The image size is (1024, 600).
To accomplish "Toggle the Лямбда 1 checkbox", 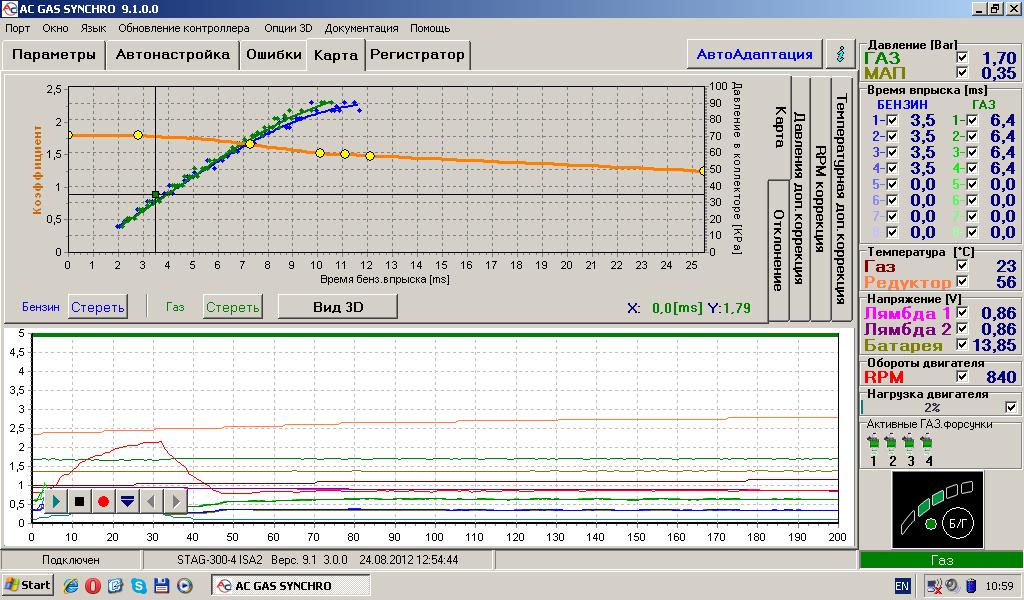I will pos(962,313).
